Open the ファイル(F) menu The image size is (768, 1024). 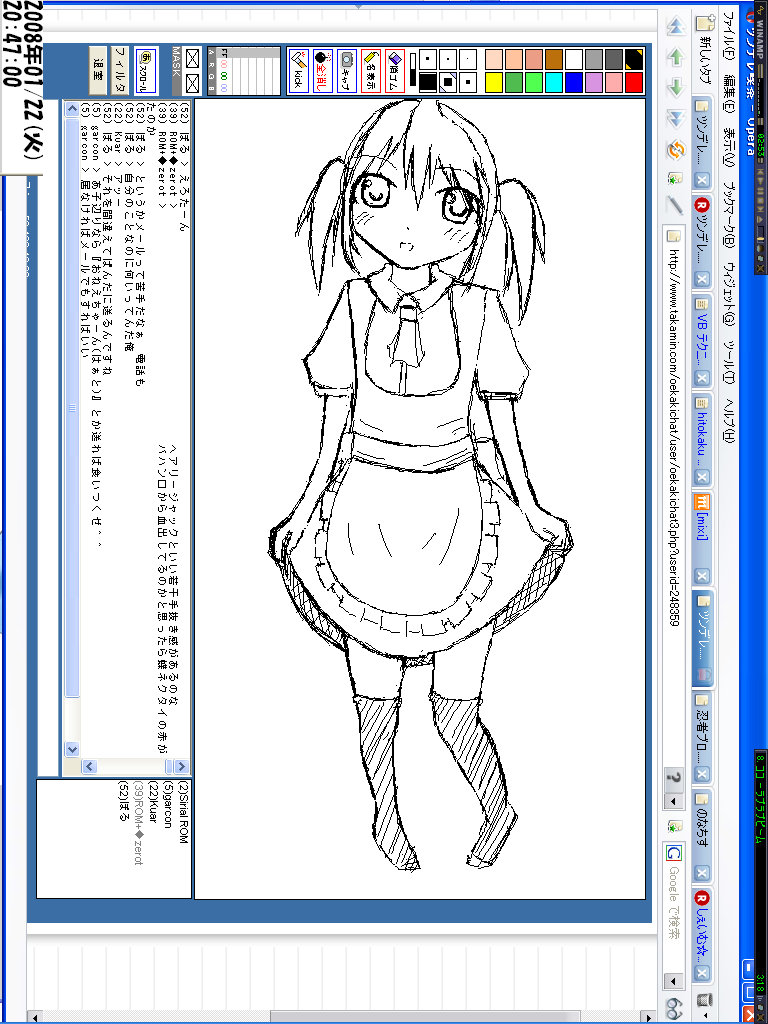coord(729,37)
